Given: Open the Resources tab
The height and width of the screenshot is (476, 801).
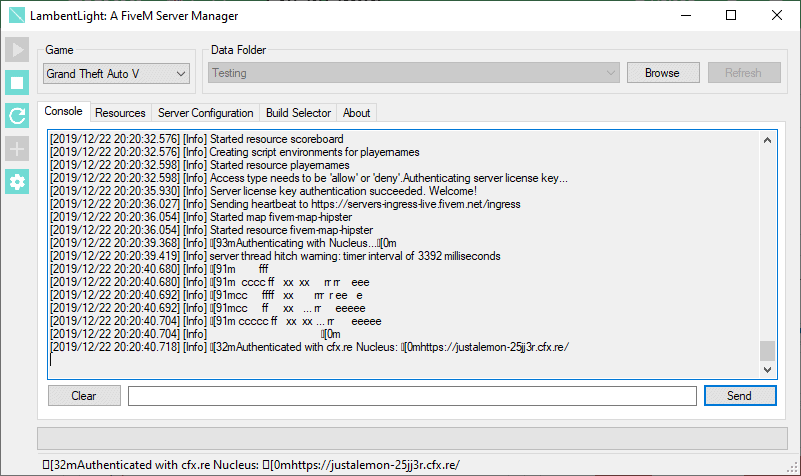Looking at the screenshot, I should [120, 113].
